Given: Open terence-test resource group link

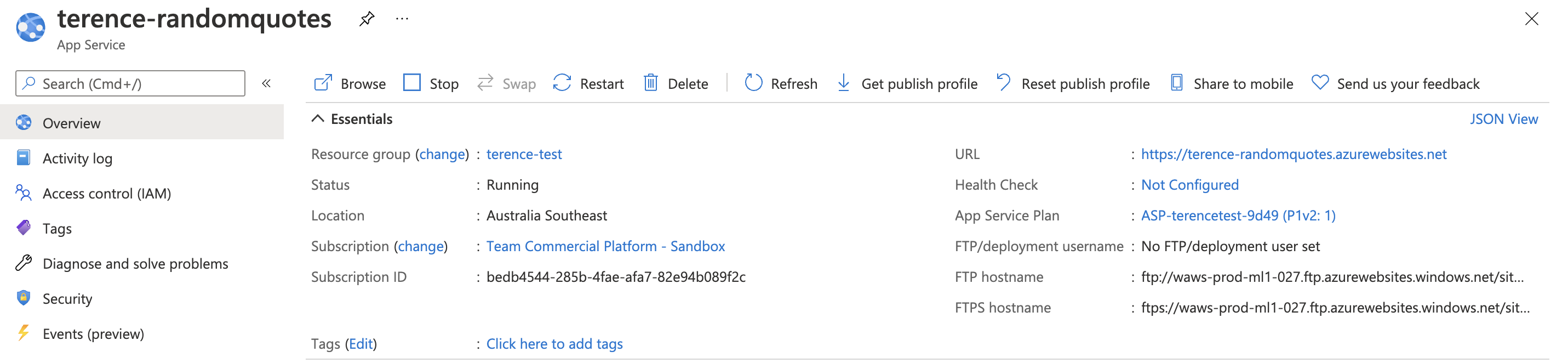Looking at the screenshot, I should click(524, 155).
